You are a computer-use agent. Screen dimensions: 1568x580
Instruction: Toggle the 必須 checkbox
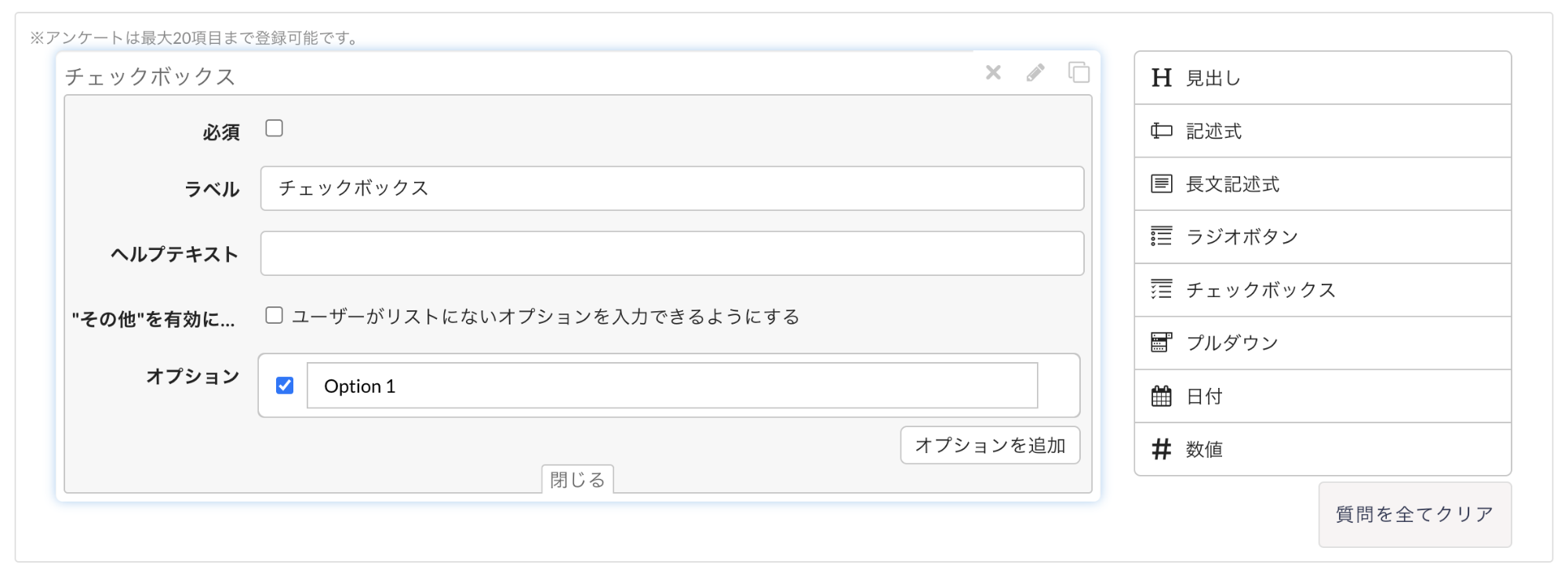click(x=274, y=129)
